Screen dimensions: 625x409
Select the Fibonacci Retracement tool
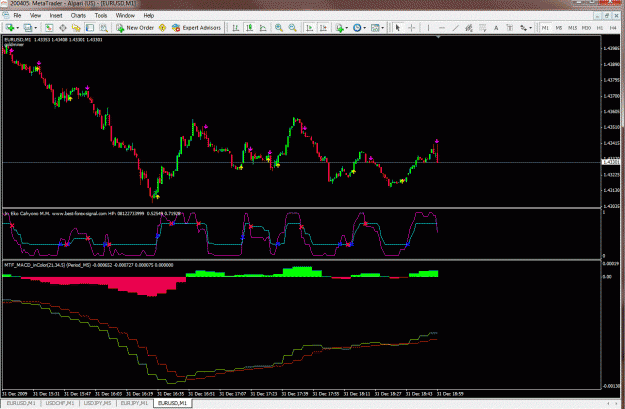click(x=482, y=28)
